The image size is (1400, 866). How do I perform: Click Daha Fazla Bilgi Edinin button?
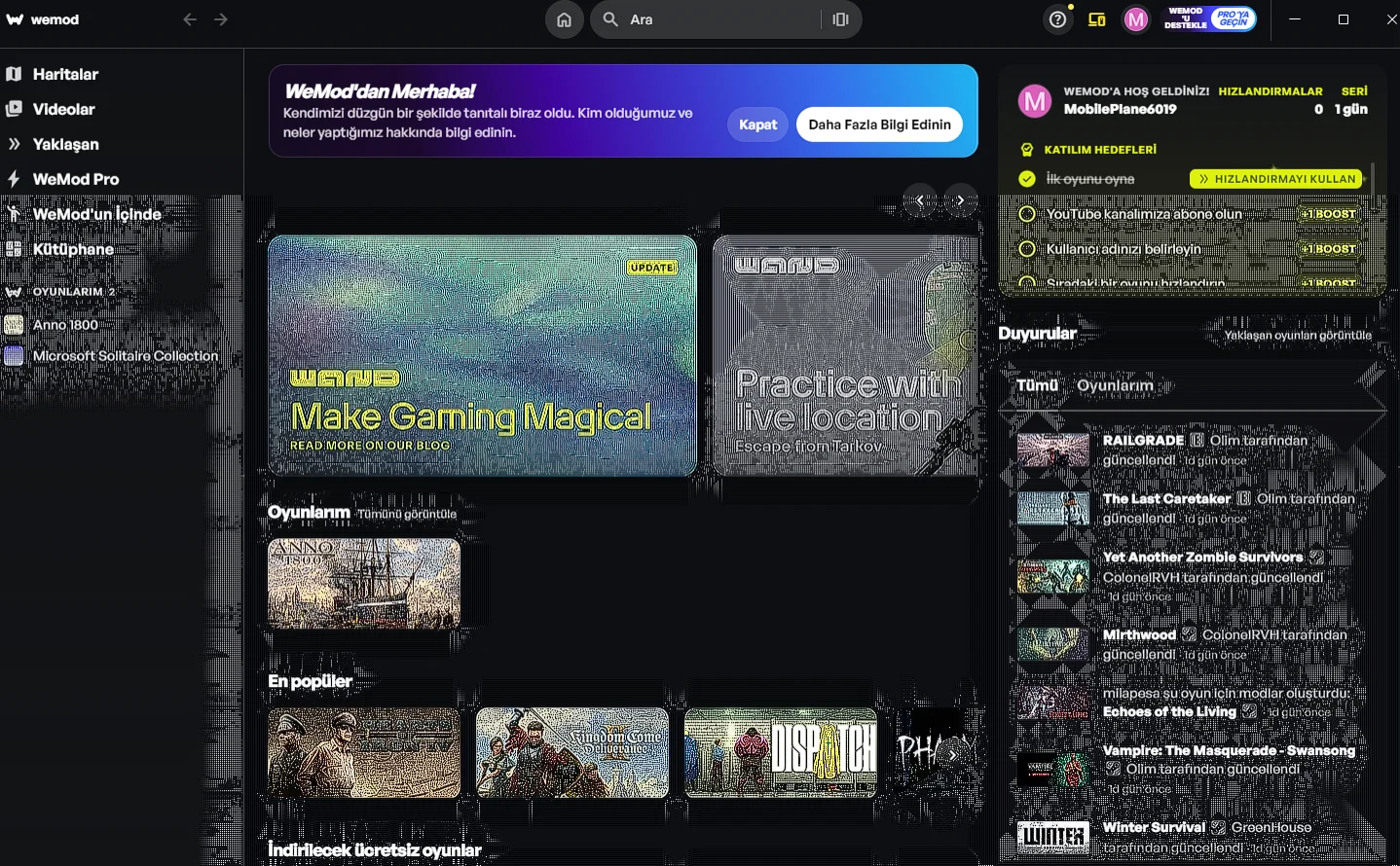(x=879, y=125)
